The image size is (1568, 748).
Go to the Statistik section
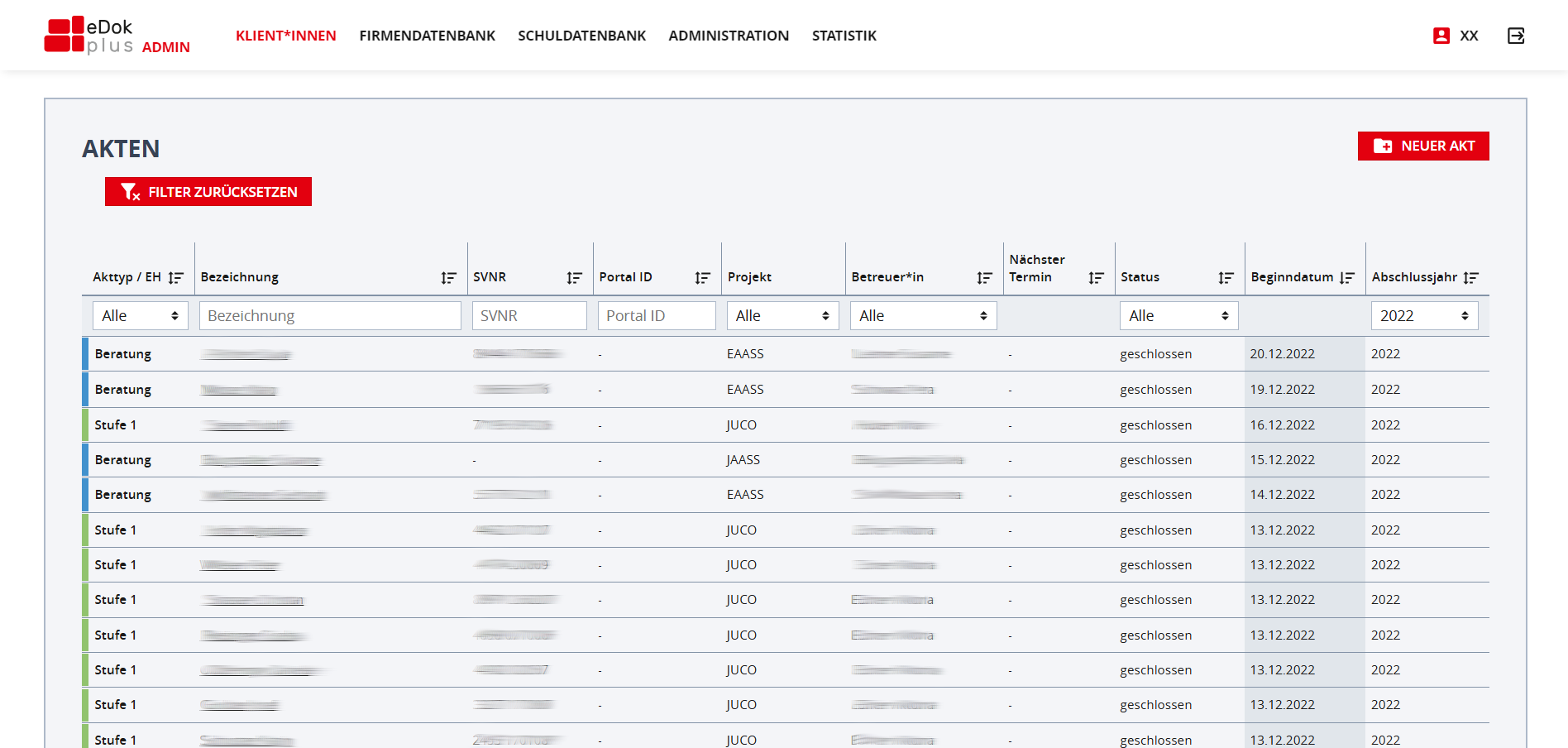(844, 36)
